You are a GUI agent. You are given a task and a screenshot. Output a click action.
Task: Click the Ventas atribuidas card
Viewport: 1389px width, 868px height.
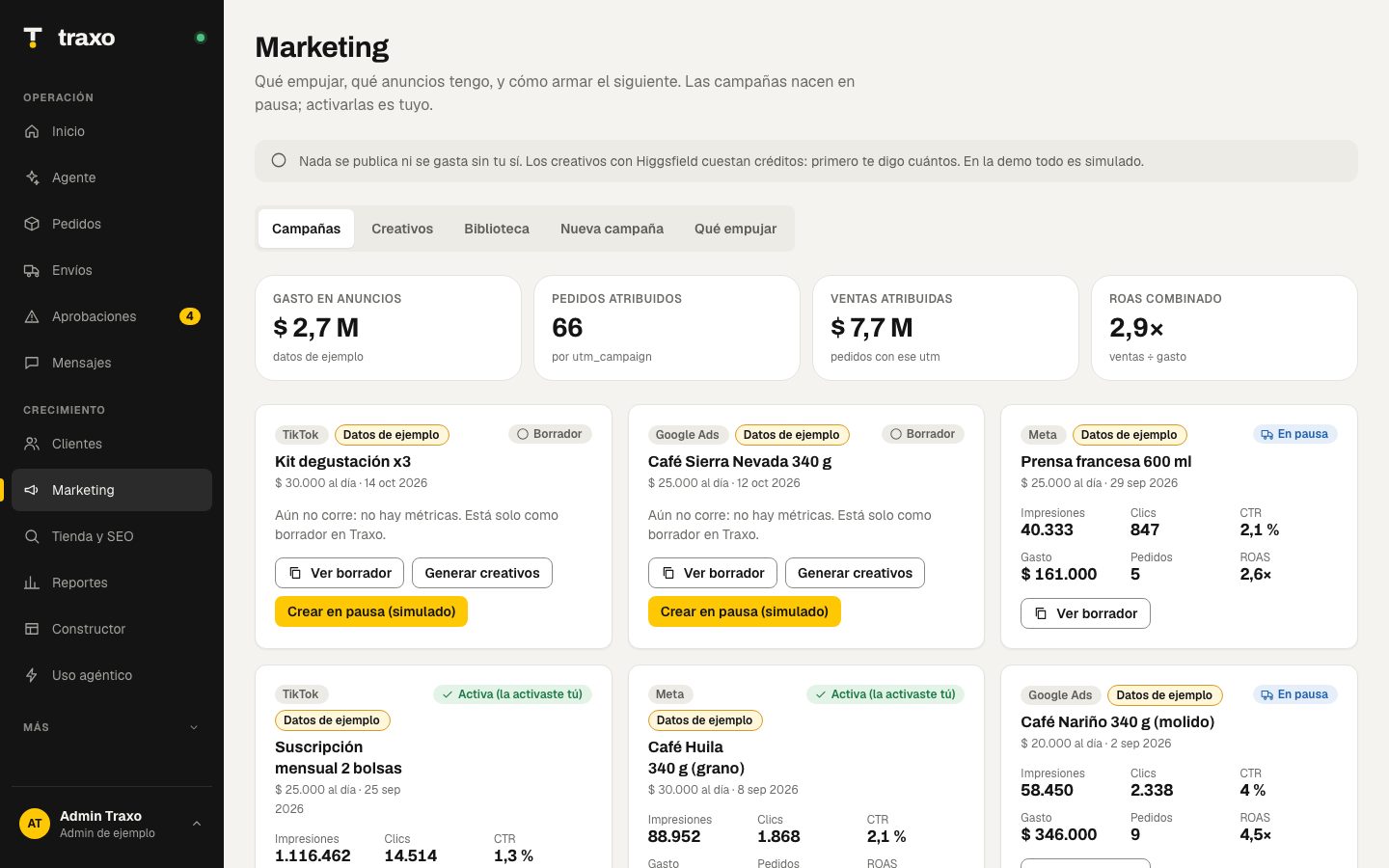(945, 328)
